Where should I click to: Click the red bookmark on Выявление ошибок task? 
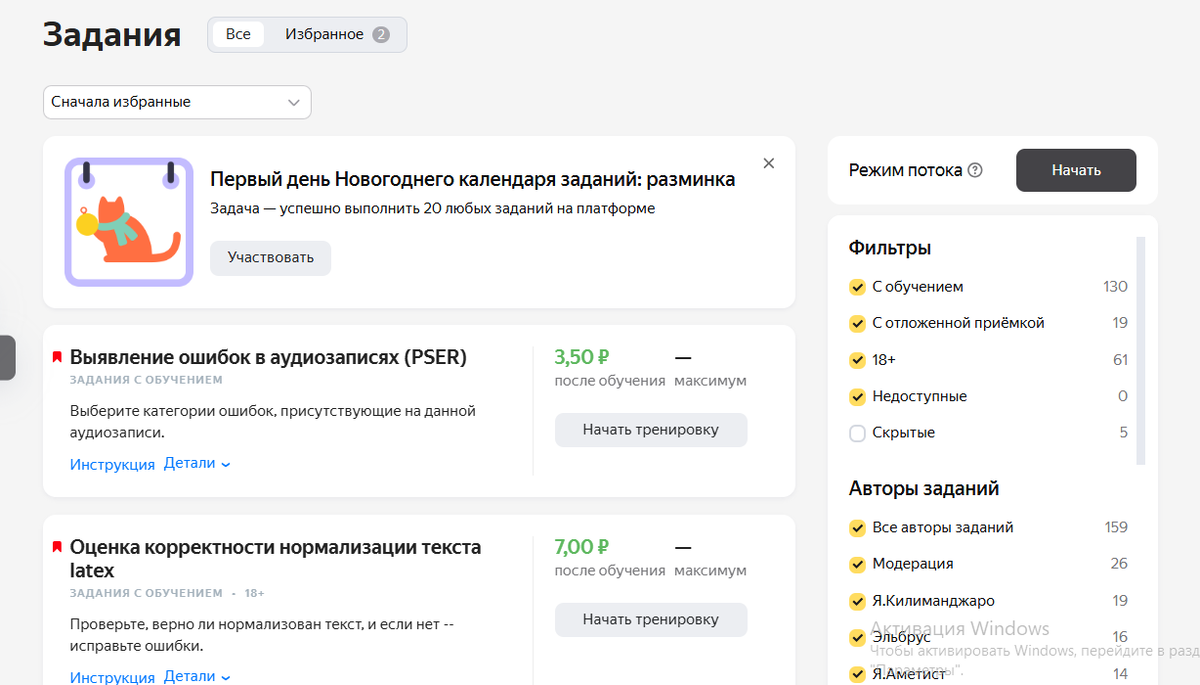coord(57,358)
